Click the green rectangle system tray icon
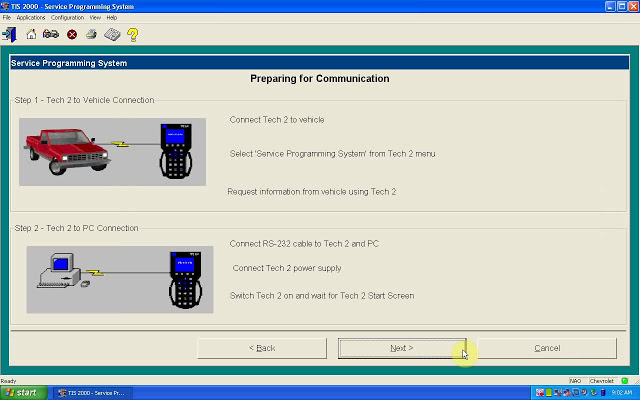The image size is (640, 400). (x=549, y=393)
